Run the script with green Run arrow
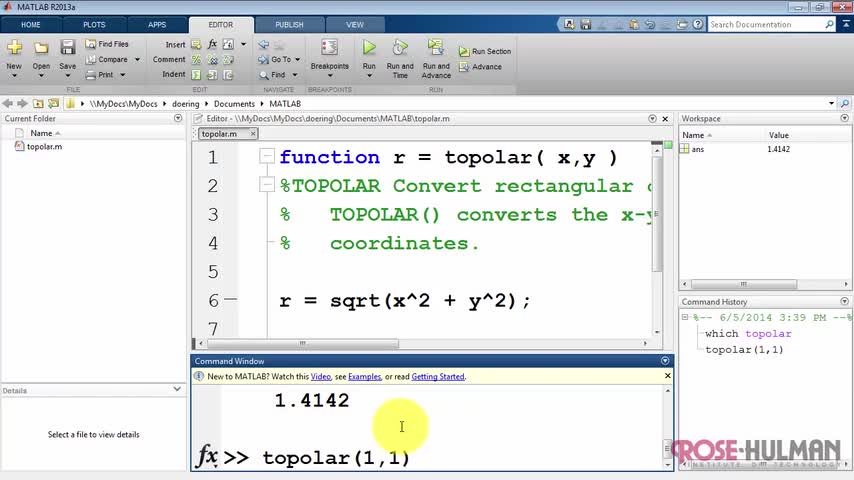 tap(369, 48)
